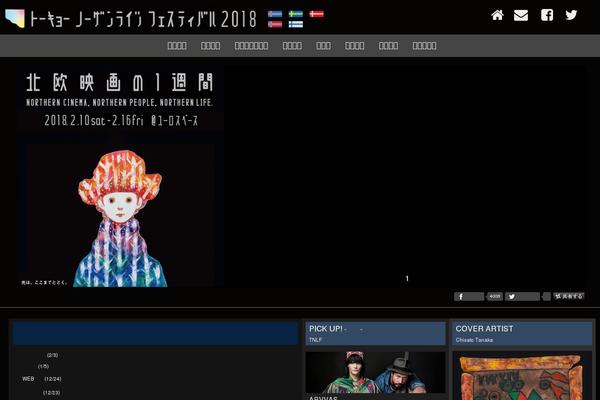Image resolution: width=600 pixels, height=400 pixels.
Task: Open the Tokyo Northern Lights Festival 2018 title
Action: click(x=143, y=19)
